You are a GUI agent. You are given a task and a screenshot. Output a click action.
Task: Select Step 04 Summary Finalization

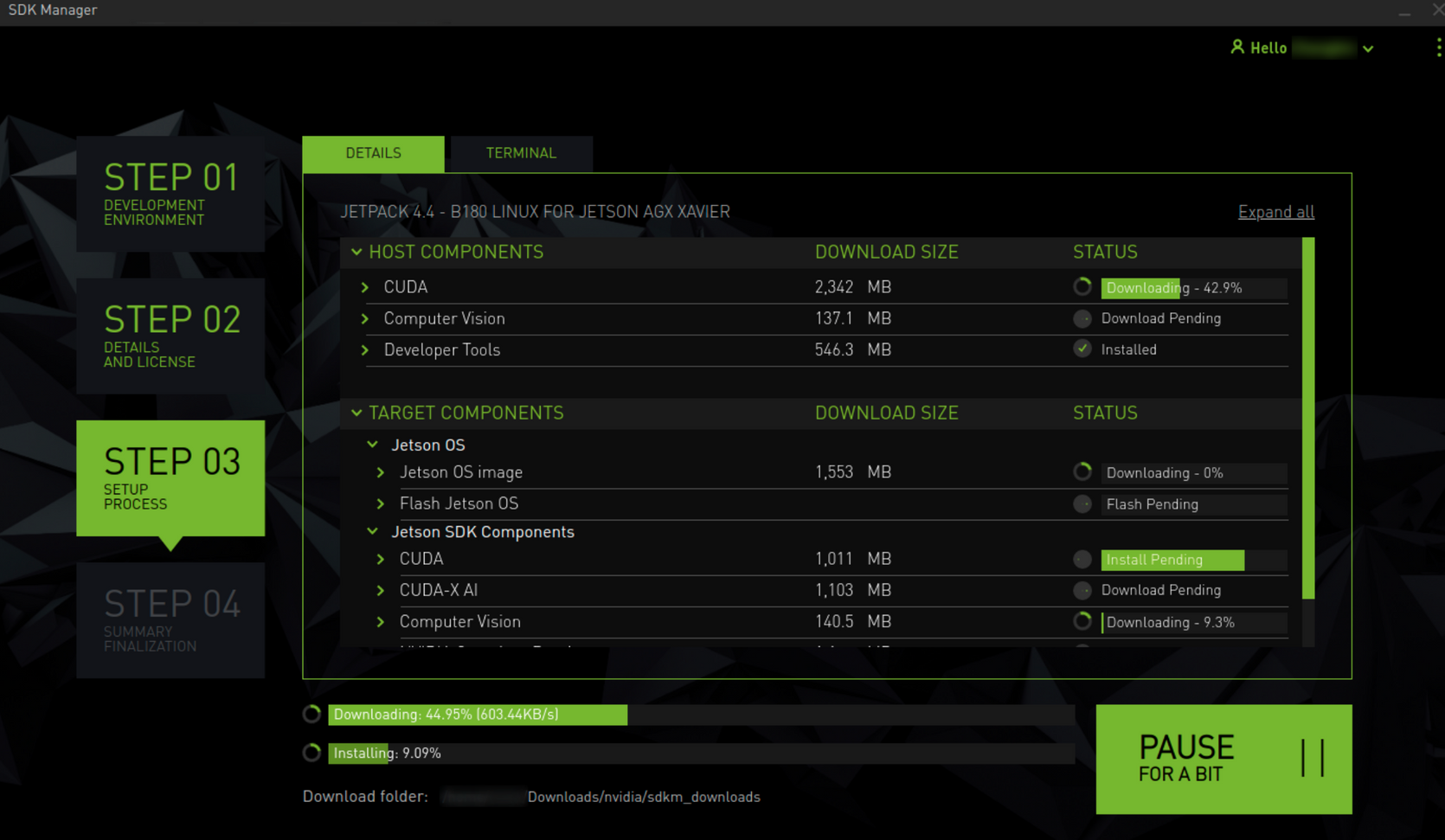click(170, 620)
